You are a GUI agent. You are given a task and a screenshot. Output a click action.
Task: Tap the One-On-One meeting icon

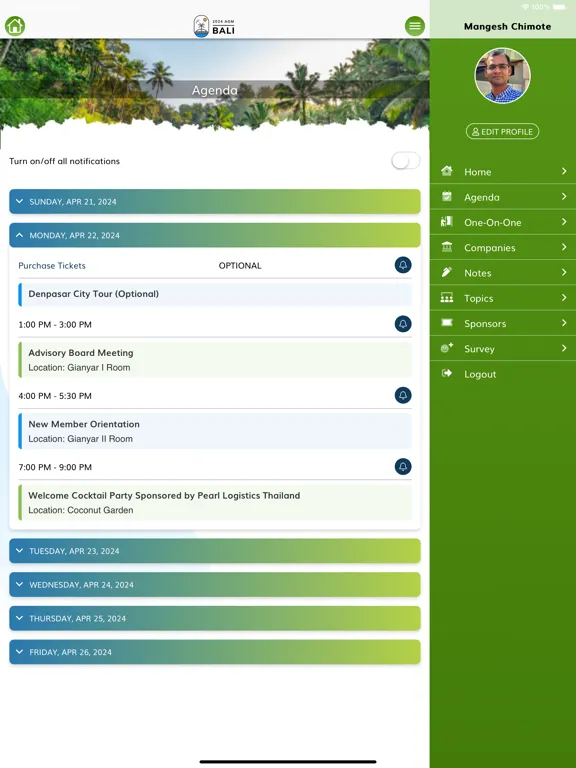[x=447, y=221]
